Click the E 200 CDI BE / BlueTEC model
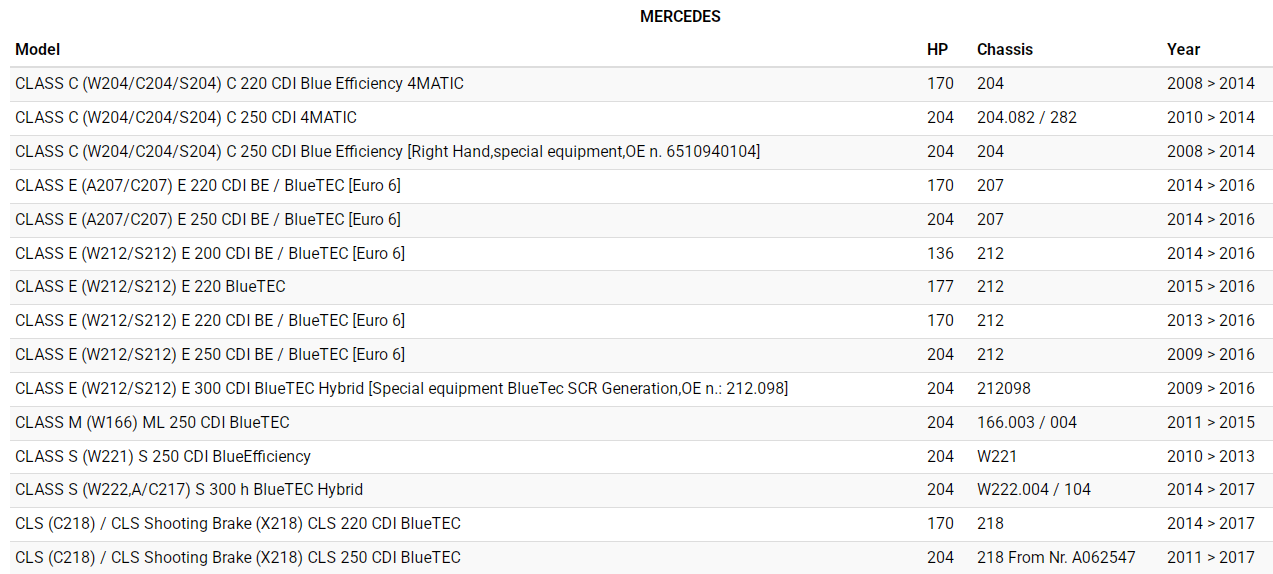The image size is (1273, 574). (210, 254)
